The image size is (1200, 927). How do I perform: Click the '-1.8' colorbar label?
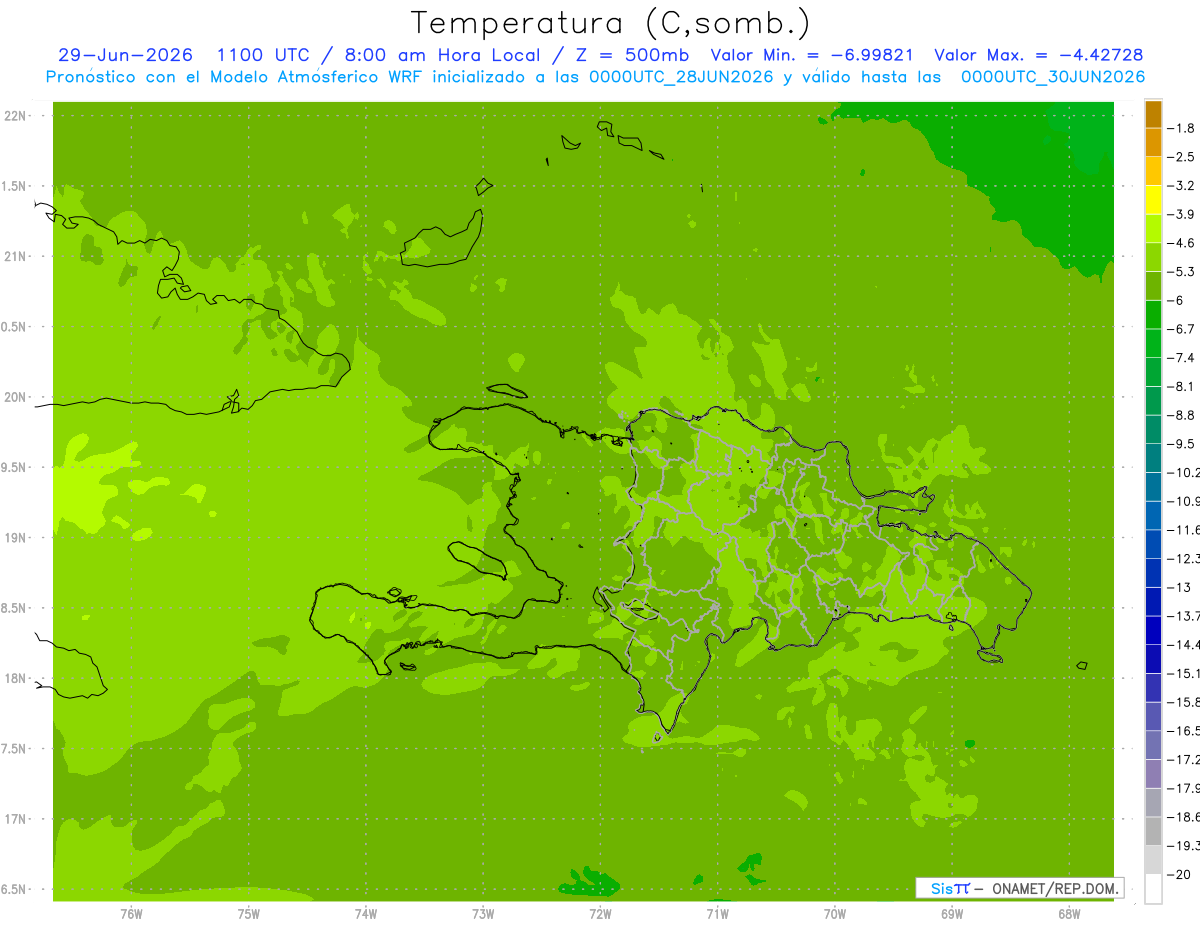click(1181, 128)
